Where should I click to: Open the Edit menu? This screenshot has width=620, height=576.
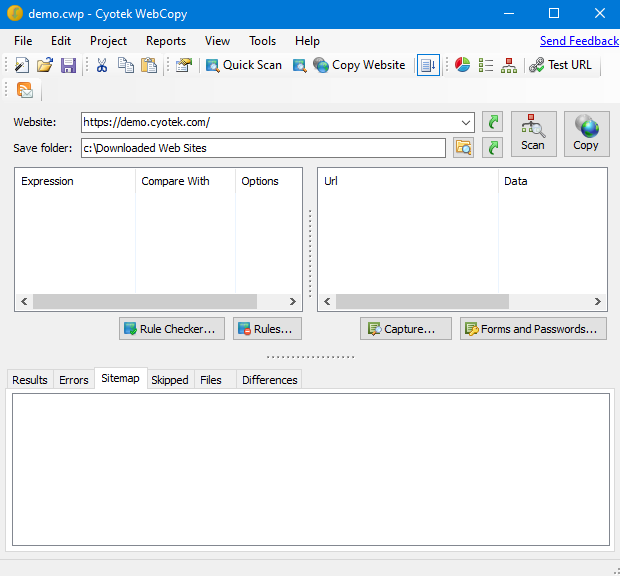(x=61, y=41)
